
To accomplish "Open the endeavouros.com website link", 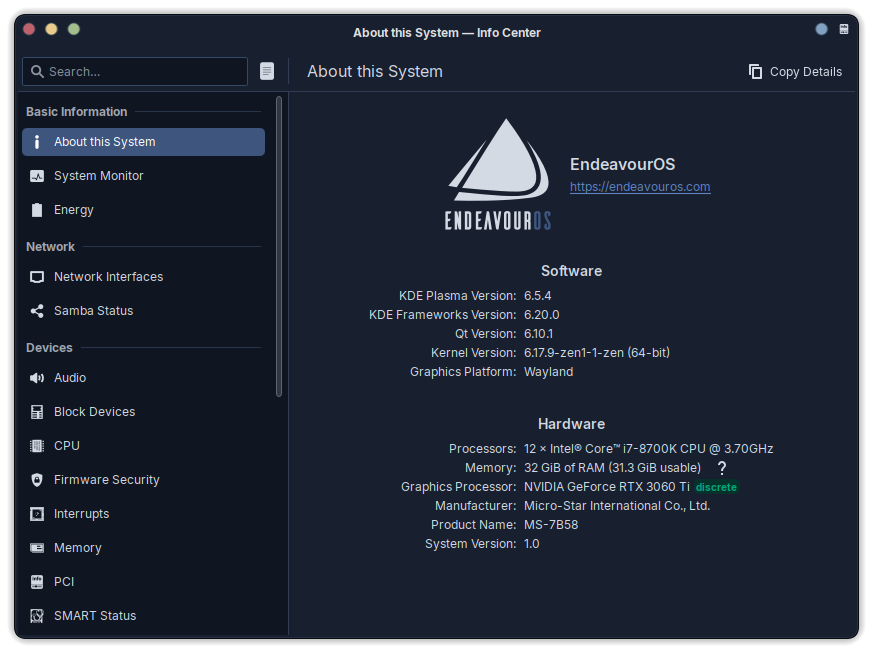I will coord(640,187).
